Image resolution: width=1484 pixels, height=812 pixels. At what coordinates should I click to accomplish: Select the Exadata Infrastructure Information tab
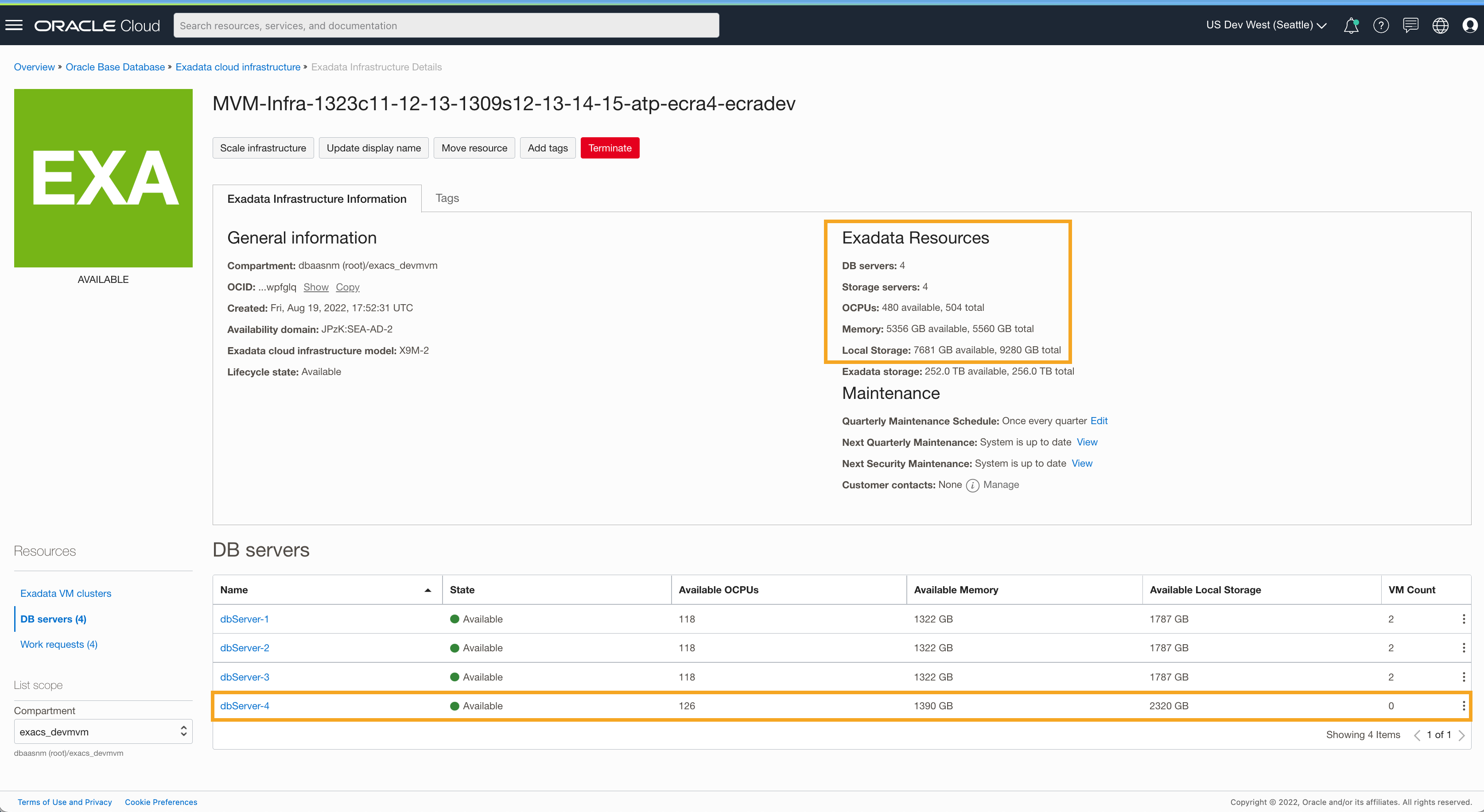coord(317,198)
